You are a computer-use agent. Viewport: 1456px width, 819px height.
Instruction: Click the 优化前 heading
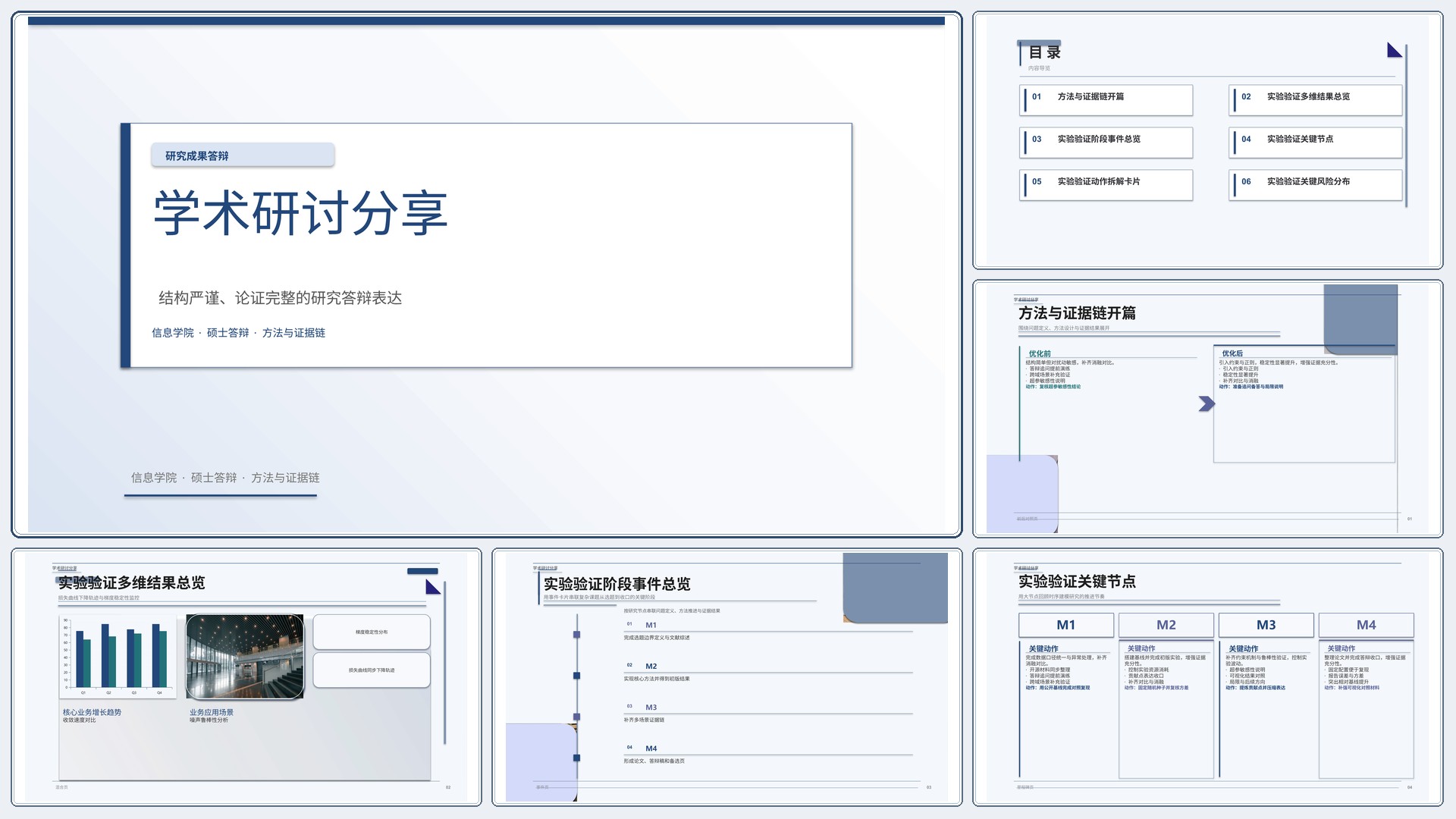[1040, 353]
